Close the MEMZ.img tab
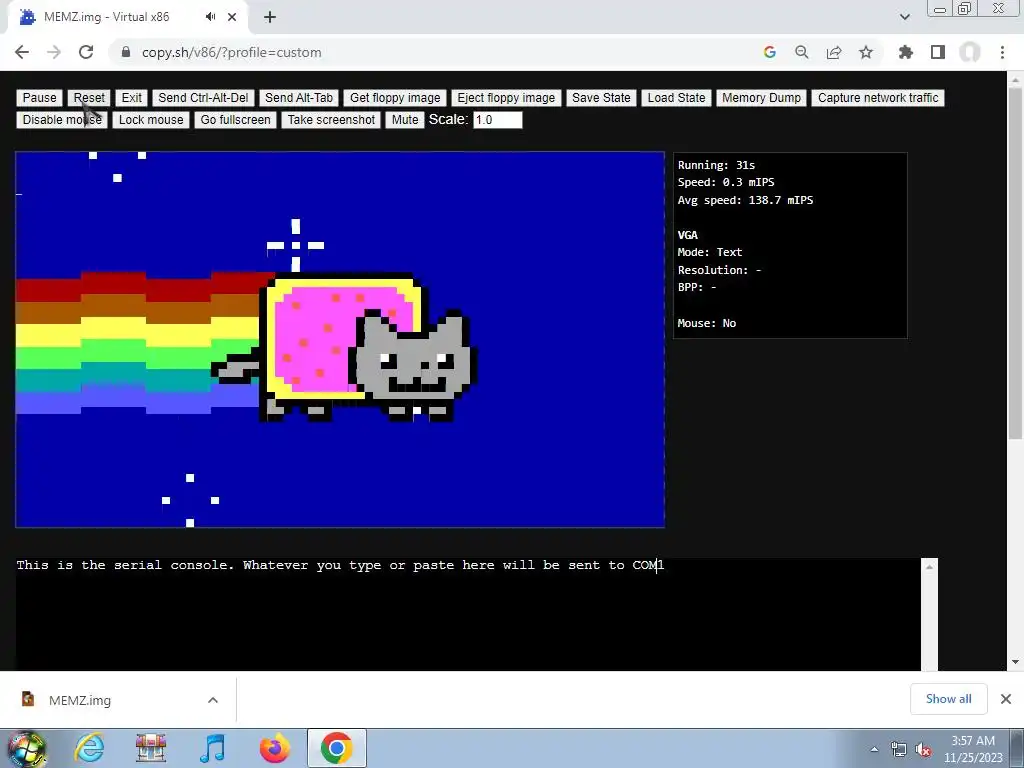 [x=232, y=17]
